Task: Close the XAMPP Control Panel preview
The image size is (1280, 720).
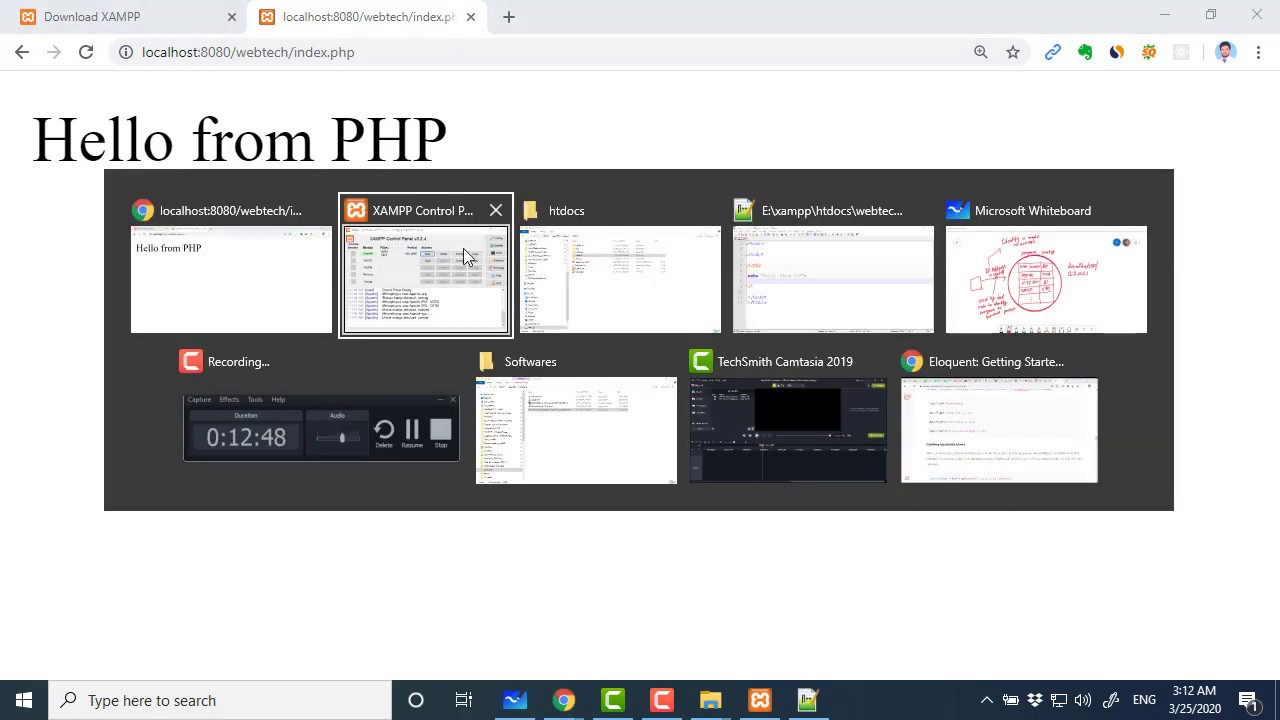Action: coord(496,210)
